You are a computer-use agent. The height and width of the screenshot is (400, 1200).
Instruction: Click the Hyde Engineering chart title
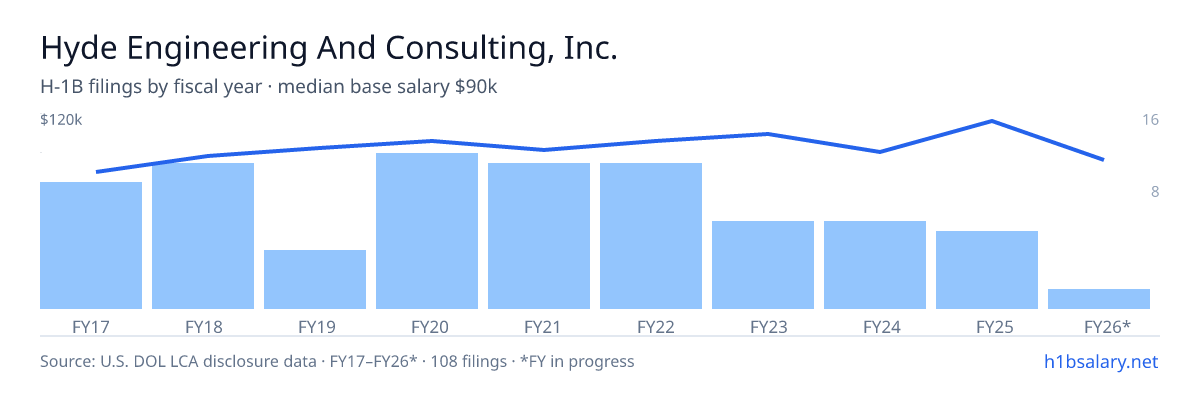pos(329,48)
